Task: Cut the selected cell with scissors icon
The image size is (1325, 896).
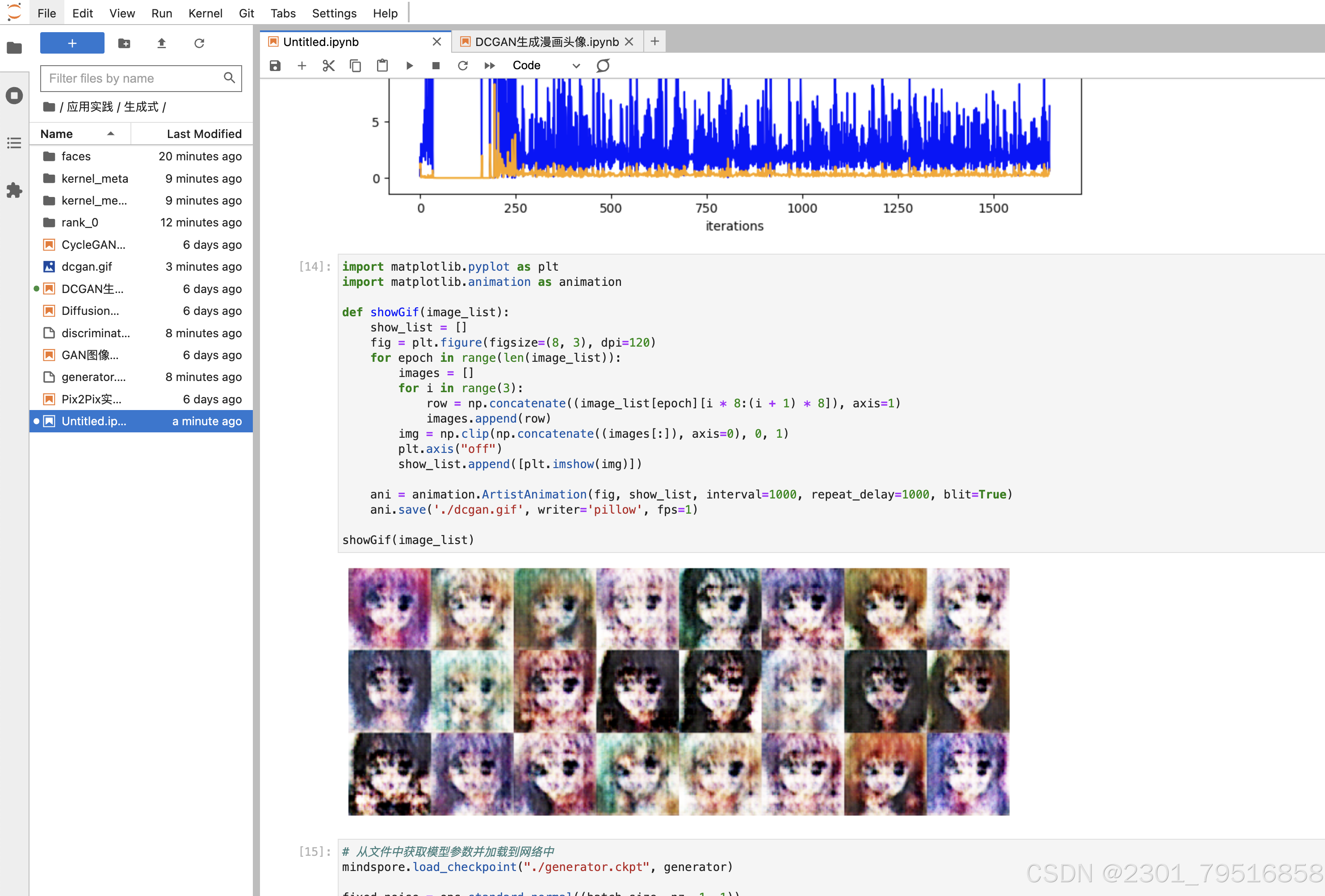Action: (328, 66)
